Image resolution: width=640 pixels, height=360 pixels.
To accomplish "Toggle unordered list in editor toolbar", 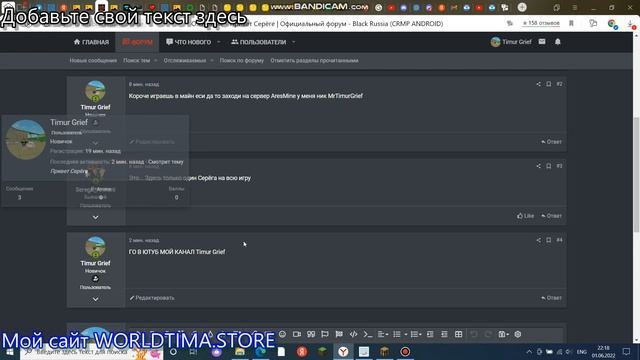I will (x=397, y=334).
